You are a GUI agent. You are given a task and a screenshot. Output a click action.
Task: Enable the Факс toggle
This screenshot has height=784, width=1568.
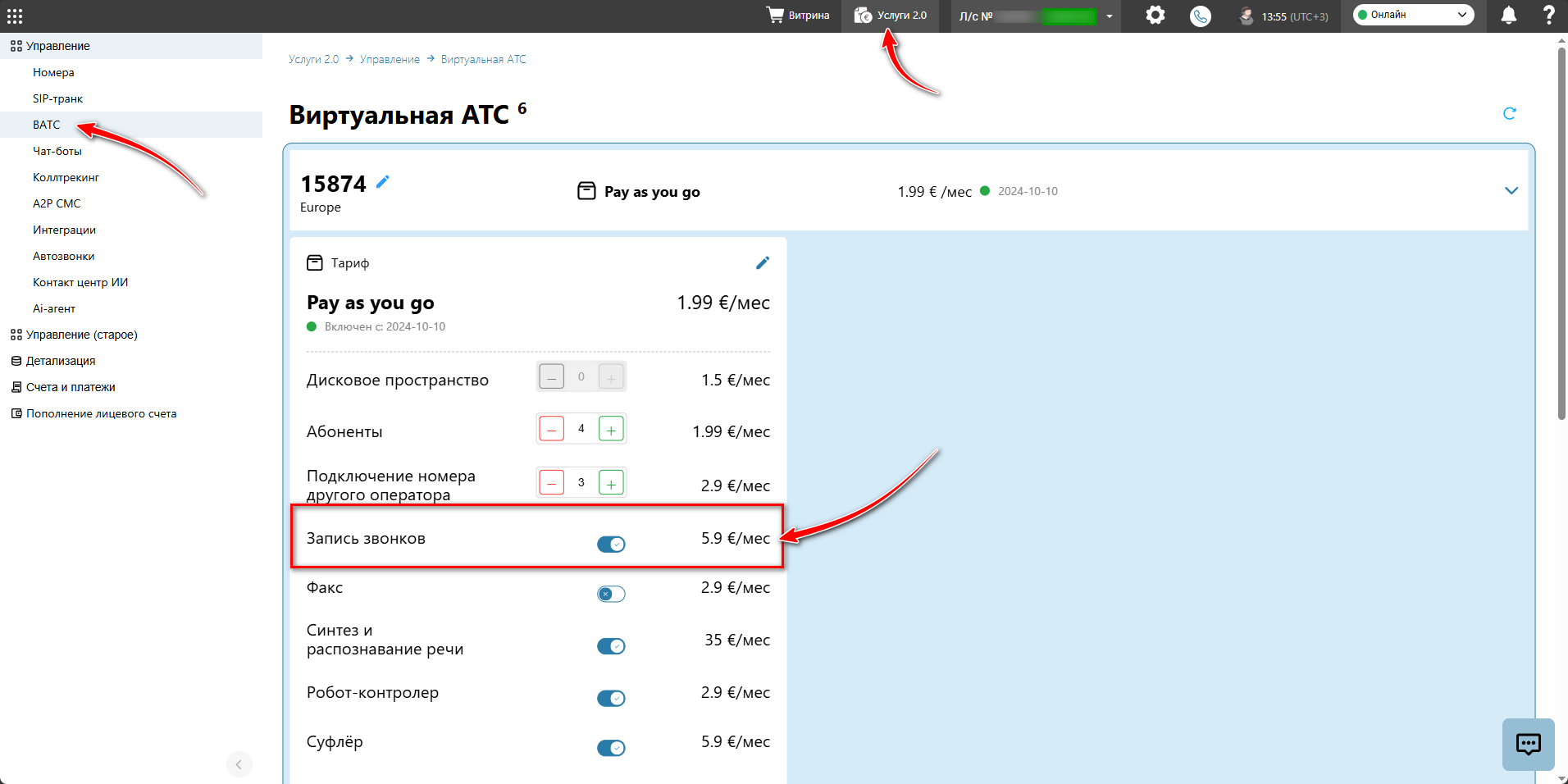tap(611, 594)
